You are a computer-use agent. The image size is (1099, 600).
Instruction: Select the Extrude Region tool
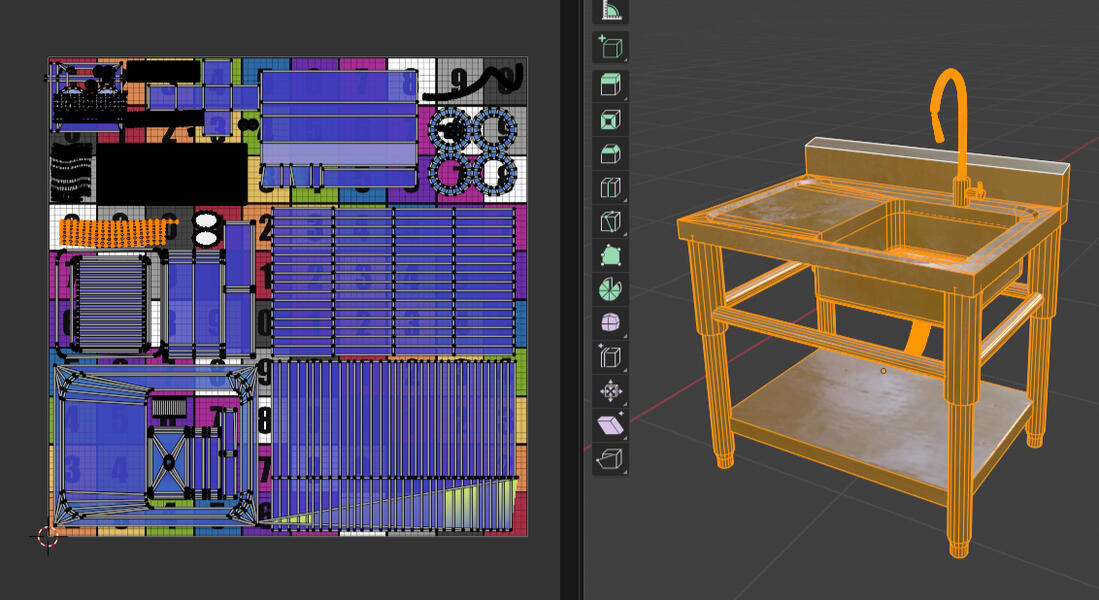coord(610,85)
